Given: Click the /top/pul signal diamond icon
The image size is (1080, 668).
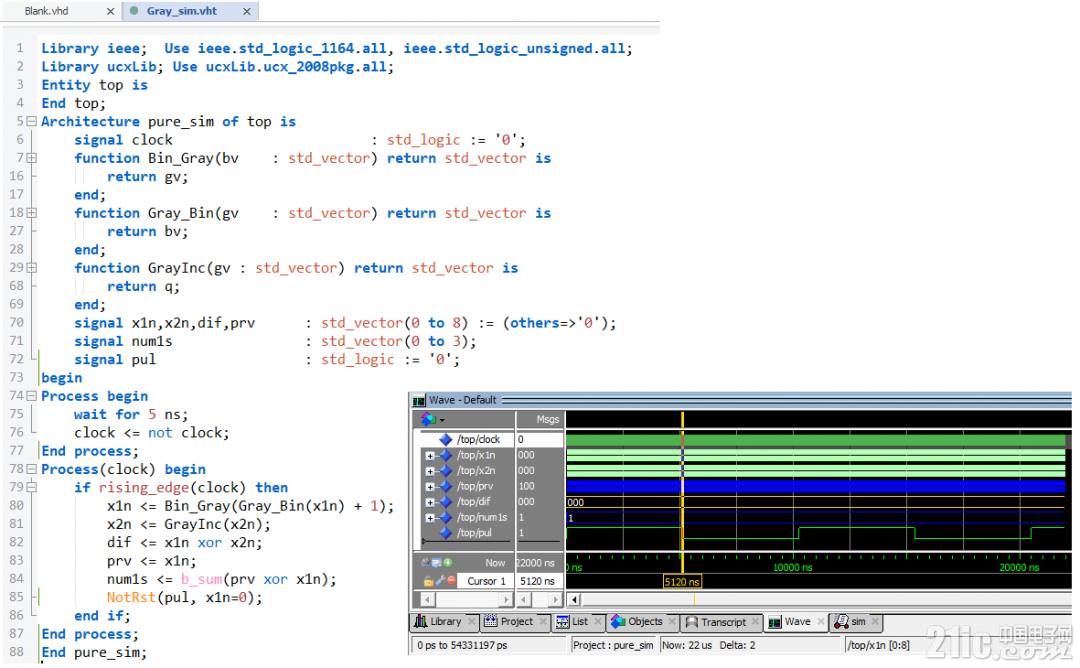Looking at the screenshot, I should [x=446, y=533].
